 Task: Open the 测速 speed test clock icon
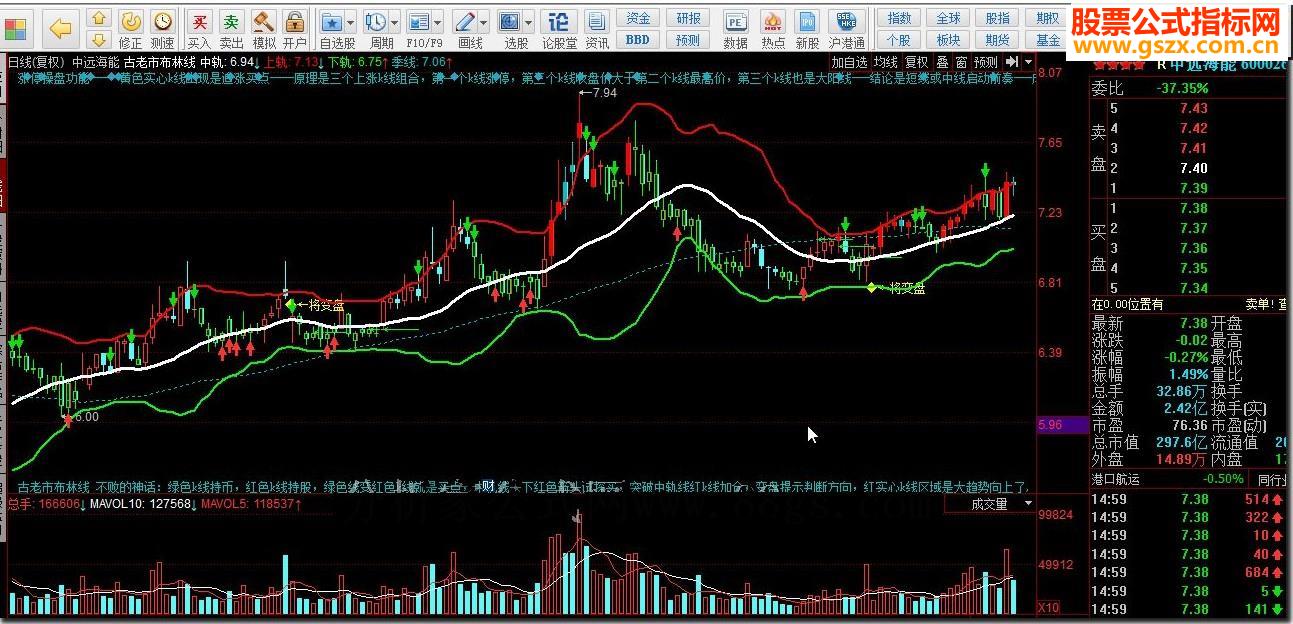tap(162, 27)
